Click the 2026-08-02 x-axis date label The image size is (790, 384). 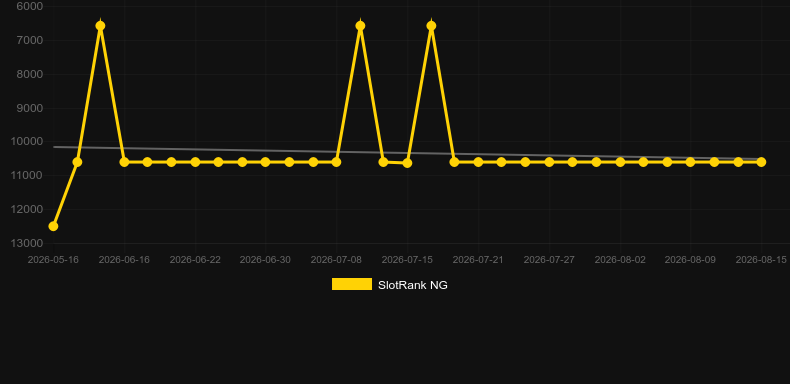(x=620, y=260)
